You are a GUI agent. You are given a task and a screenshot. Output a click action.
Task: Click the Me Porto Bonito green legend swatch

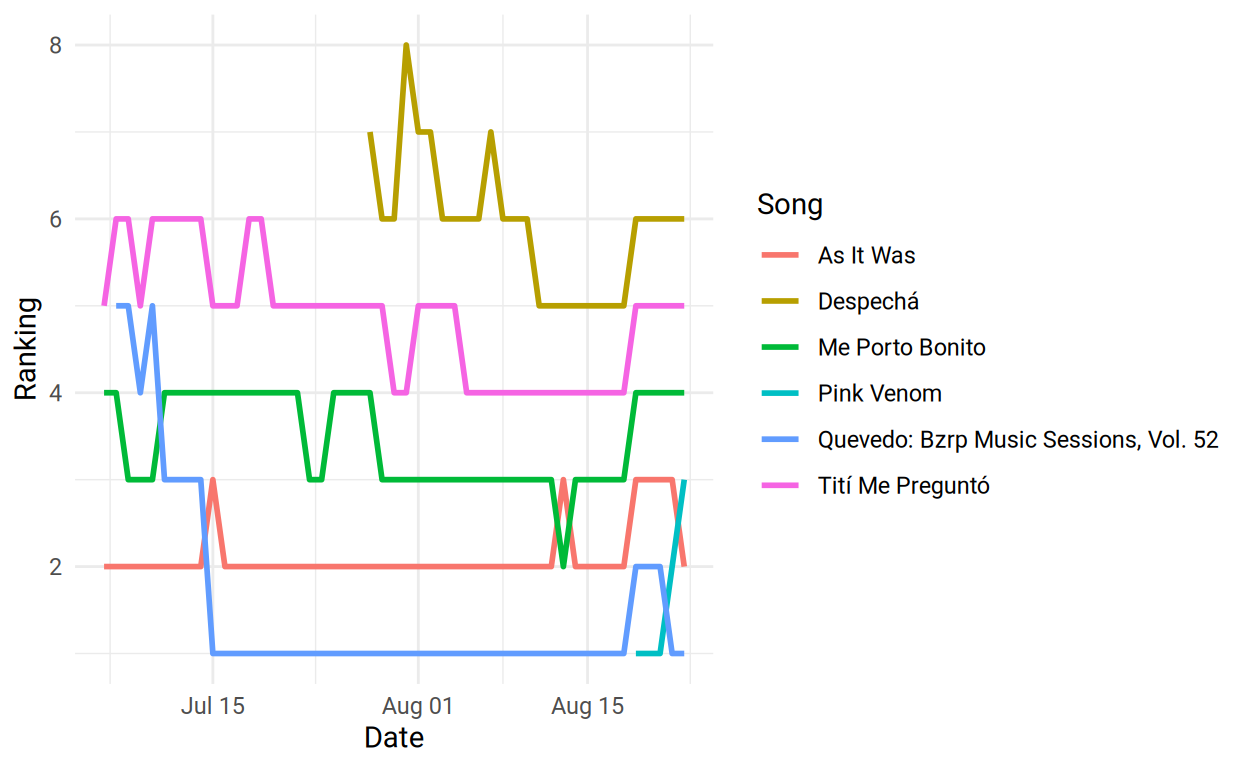pyautogui.click(x=780, y=348)
